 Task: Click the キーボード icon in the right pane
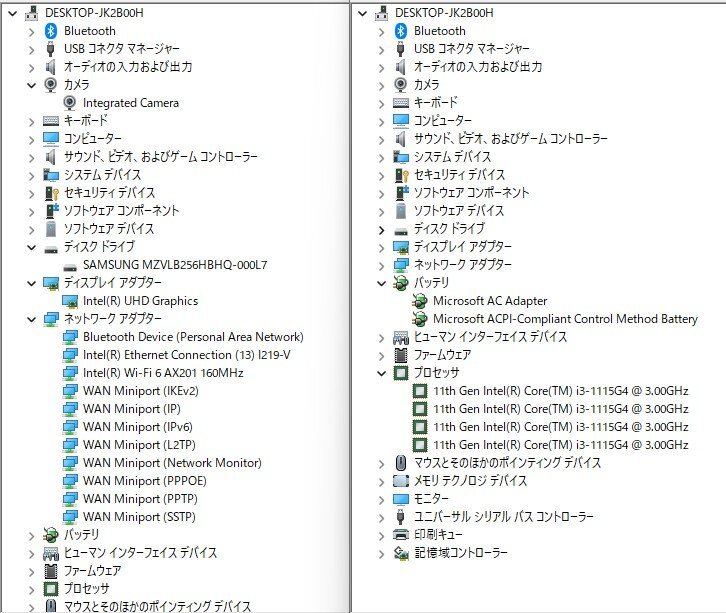pyautogui.click(x=401, y=103)
